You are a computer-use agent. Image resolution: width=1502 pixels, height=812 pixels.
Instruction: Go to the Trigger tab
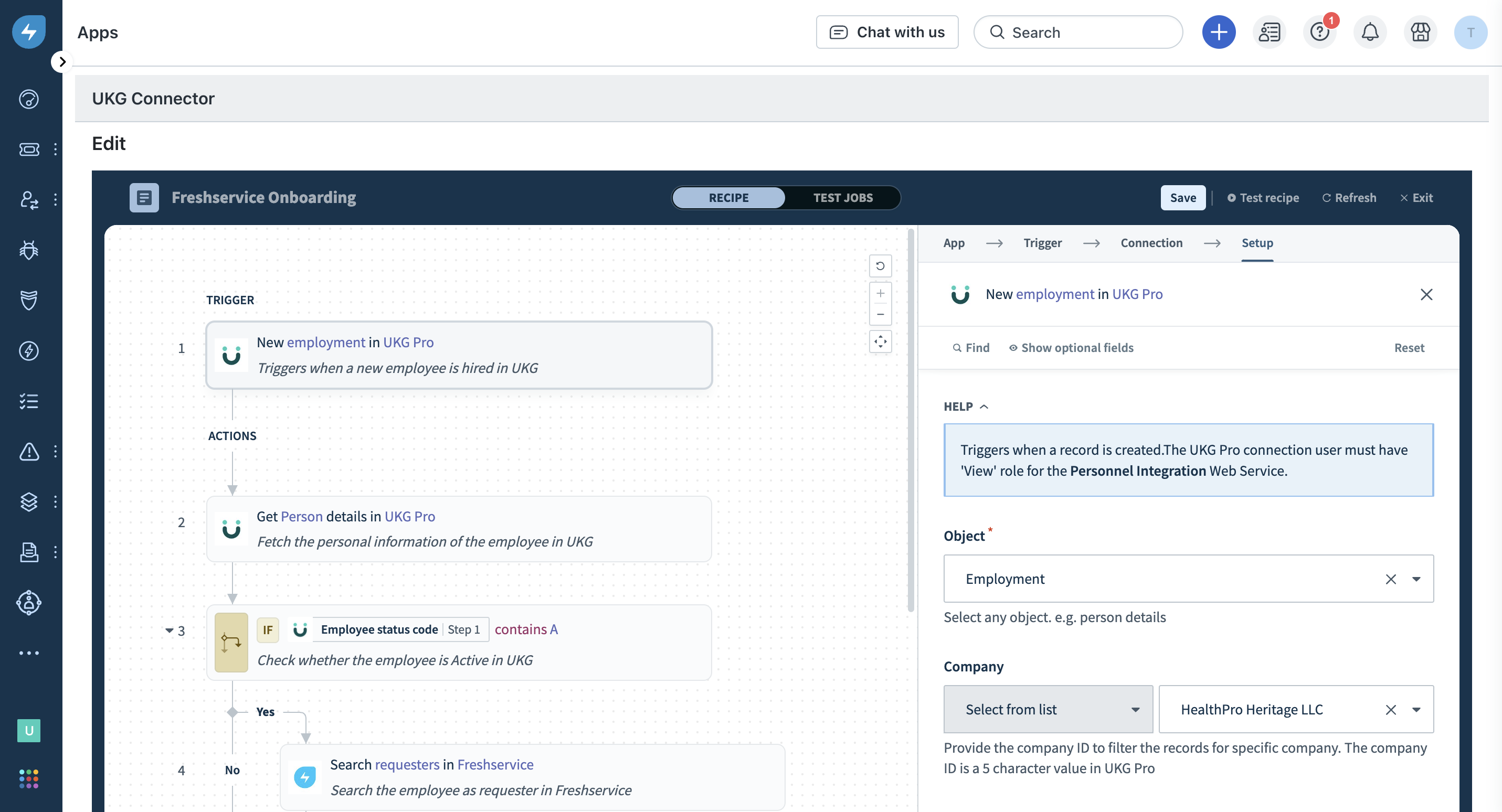coord(1042,243)
